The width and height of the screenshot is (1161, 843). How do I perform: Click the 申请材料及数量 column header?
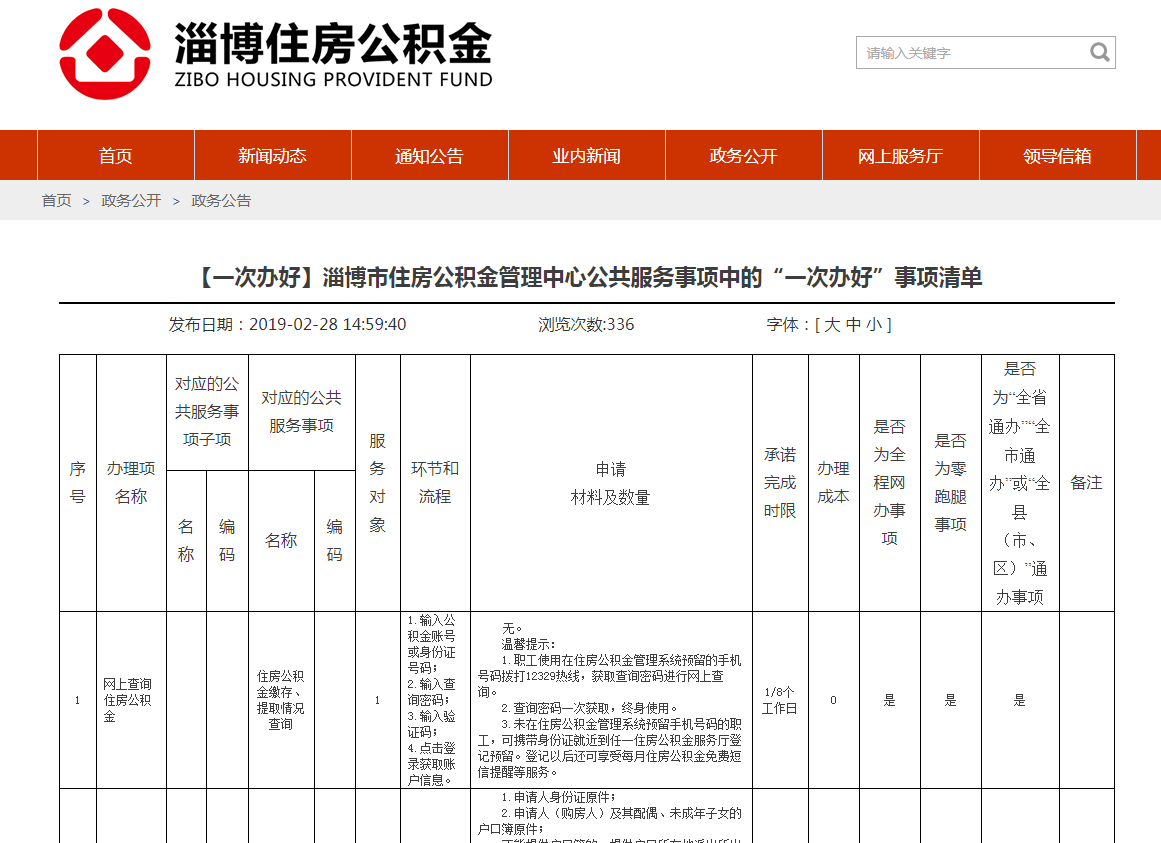(611, 483)
